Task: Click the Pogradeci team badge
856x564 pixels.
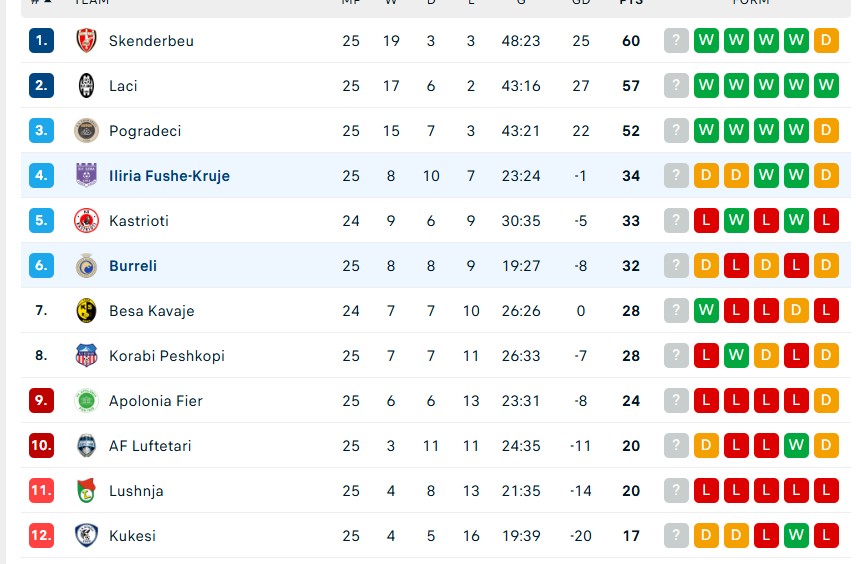Action: click(x=87, y=131)
